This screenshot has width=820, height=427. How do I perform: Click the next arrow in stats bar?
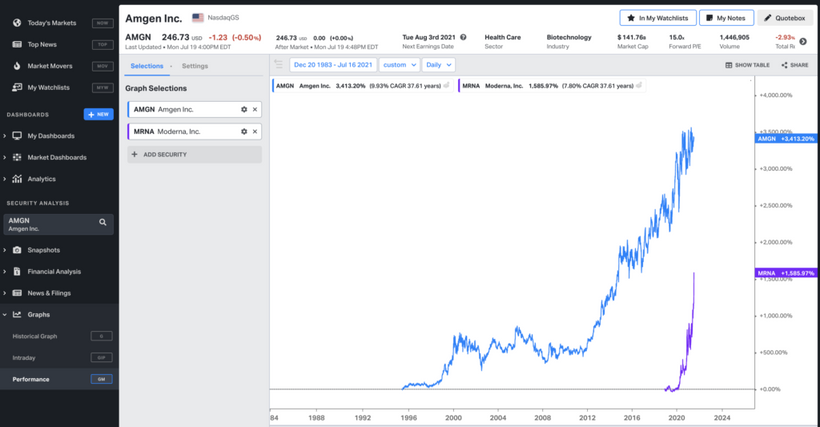(x=803, y=41)
